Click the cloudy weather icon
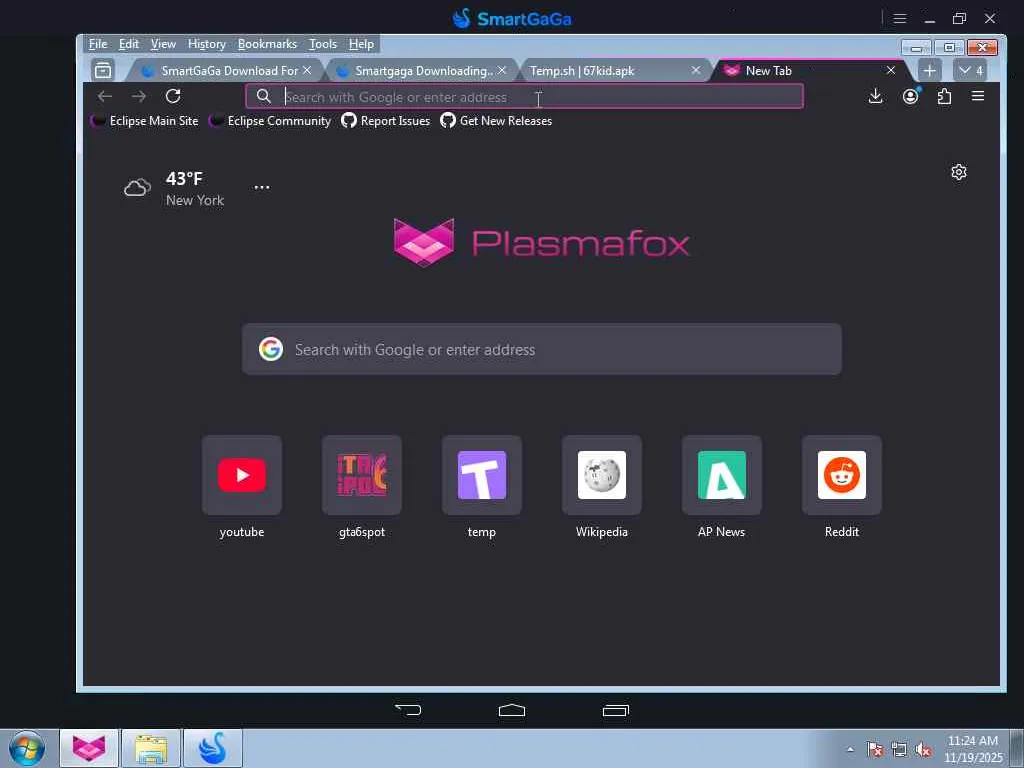Viewport: 1024px width, 768px height. pyautogui.click(x=137, y=188)
